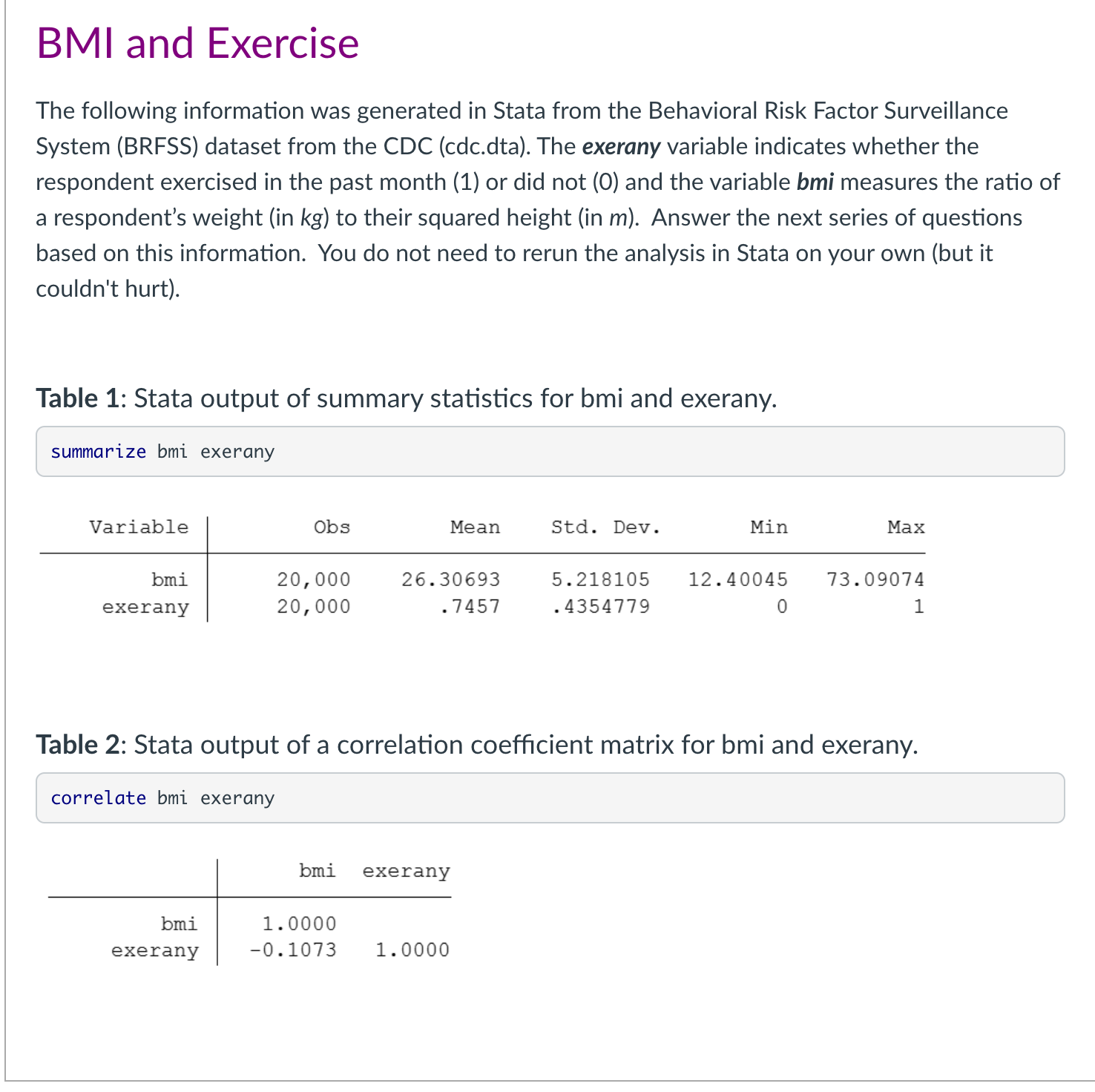Click the Variable column header
1095x1092 pixels.
(139, 527)
